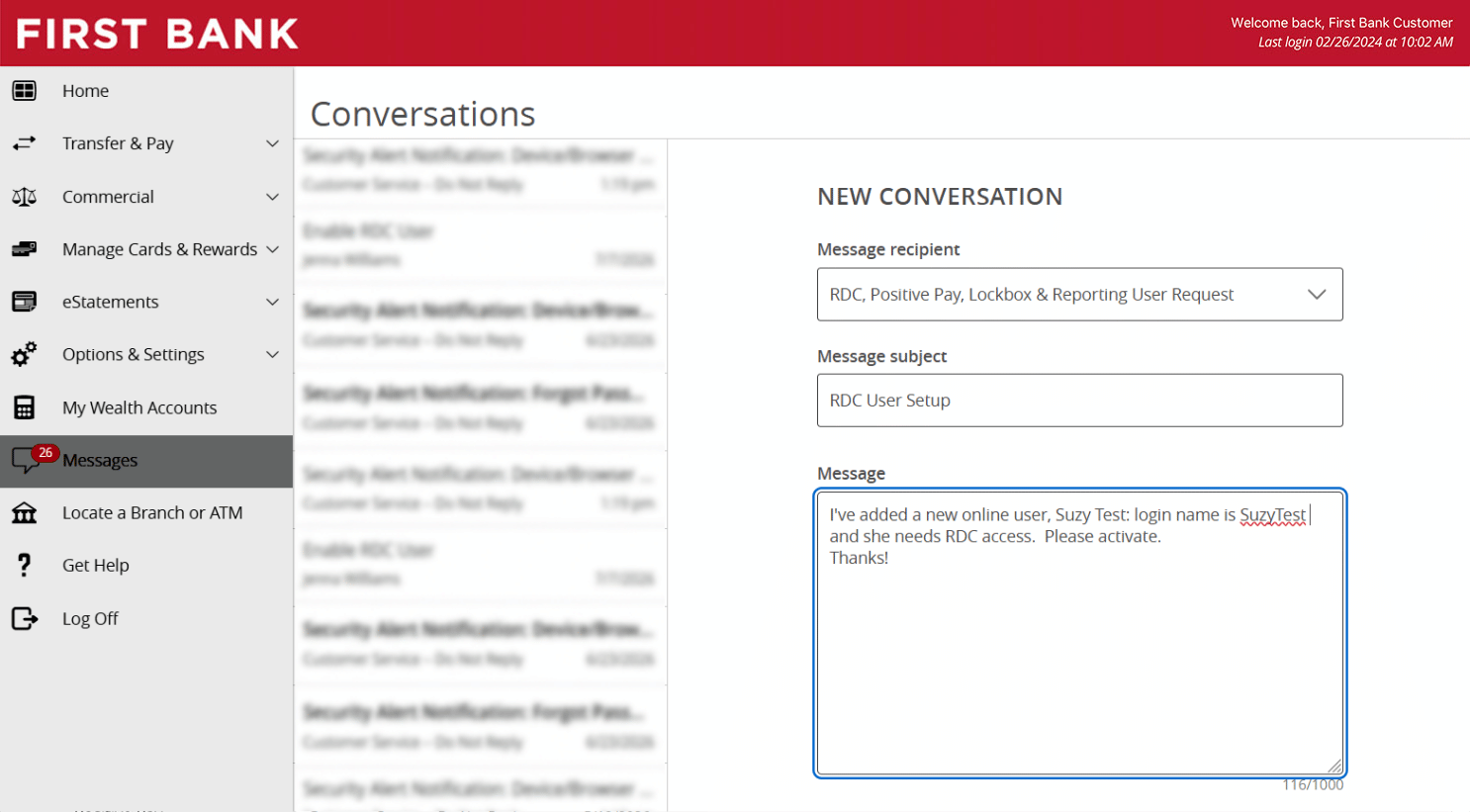Screen dimensions: 1470x812
Task: Click the Get Help question mark icon
Action: (25, 565)
